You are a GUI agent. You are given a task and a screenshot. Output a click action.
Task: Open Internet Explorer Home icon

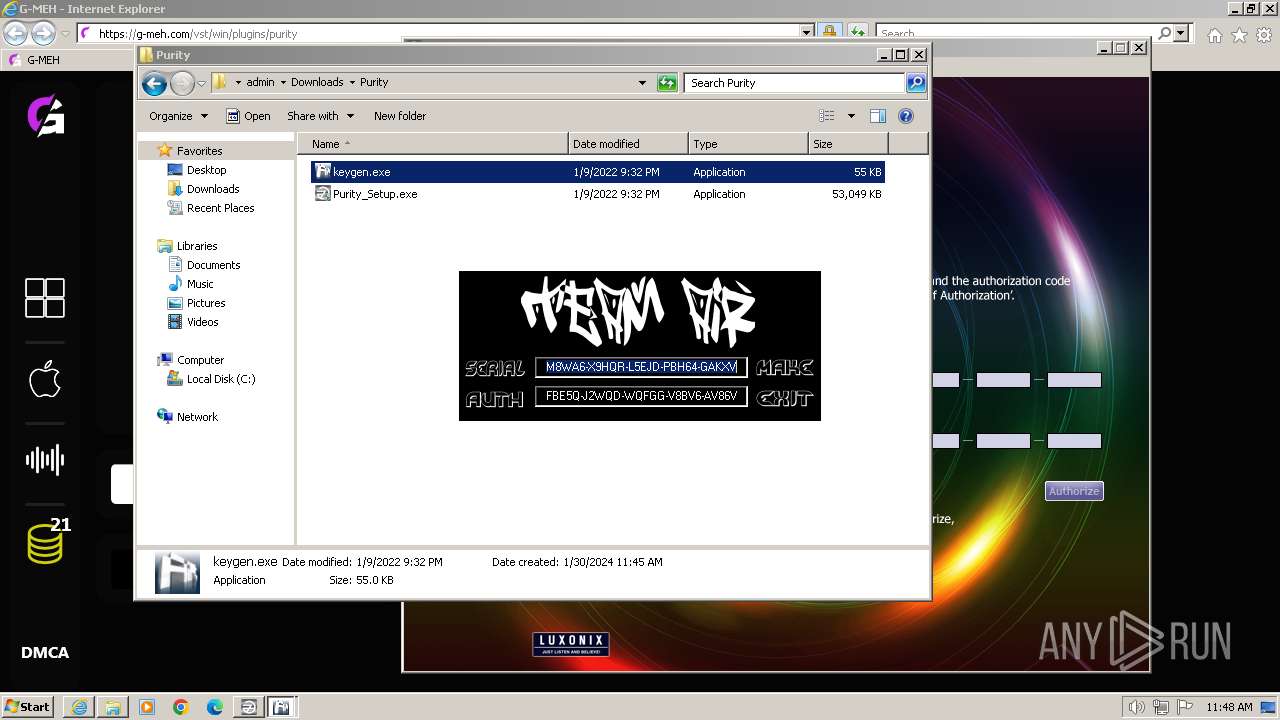1214,35
